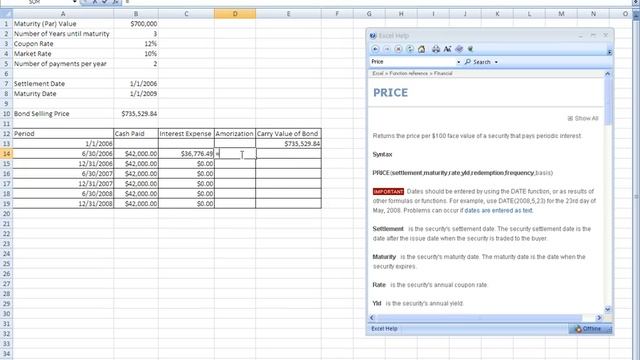
Task: Click the help horizontal scrollbar thumb
Action: pyautogui.click(x=480, y=318)
